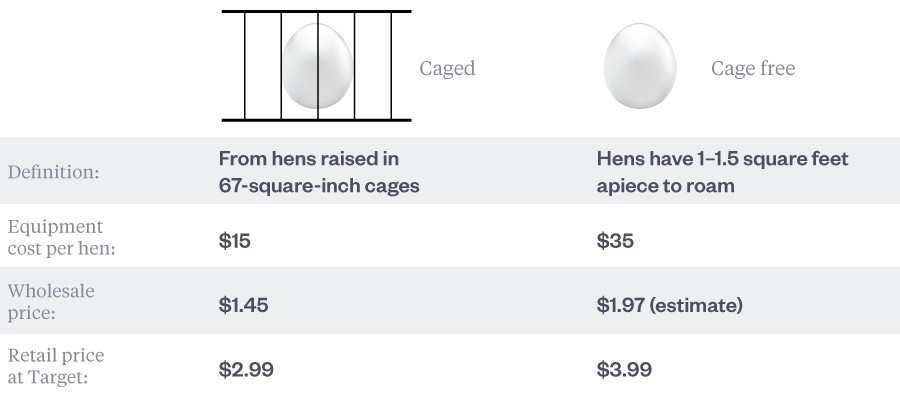This screenshot has height=397, width=900.
Task: Click the 'Wholesale price:' row label
Action: [x=51, y=302]
